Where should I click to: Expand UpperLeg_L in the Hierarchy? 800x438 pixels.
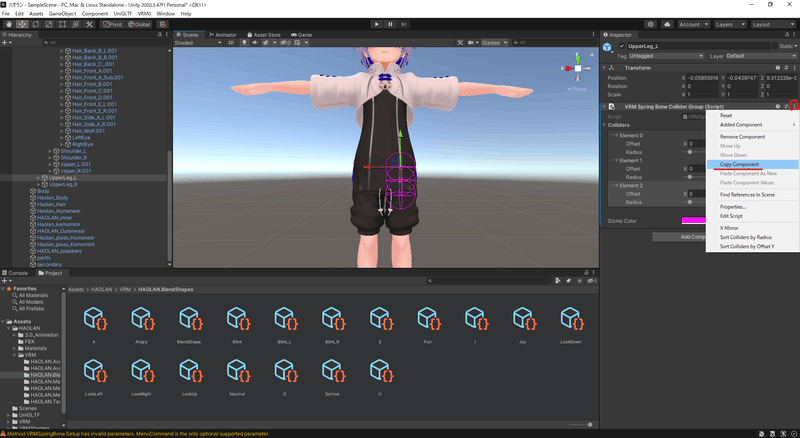[38, 178]
